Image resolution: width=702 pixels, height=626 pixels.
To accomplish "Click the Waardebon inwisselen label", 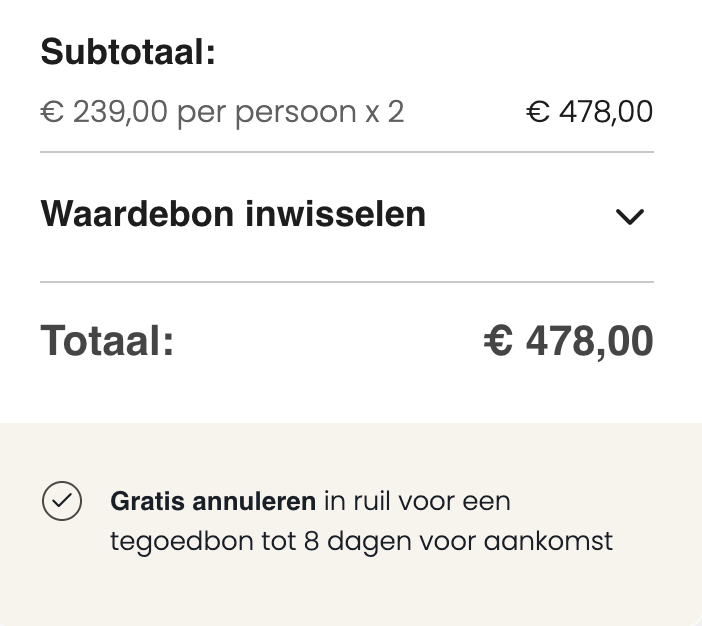I will pos(233,214).
